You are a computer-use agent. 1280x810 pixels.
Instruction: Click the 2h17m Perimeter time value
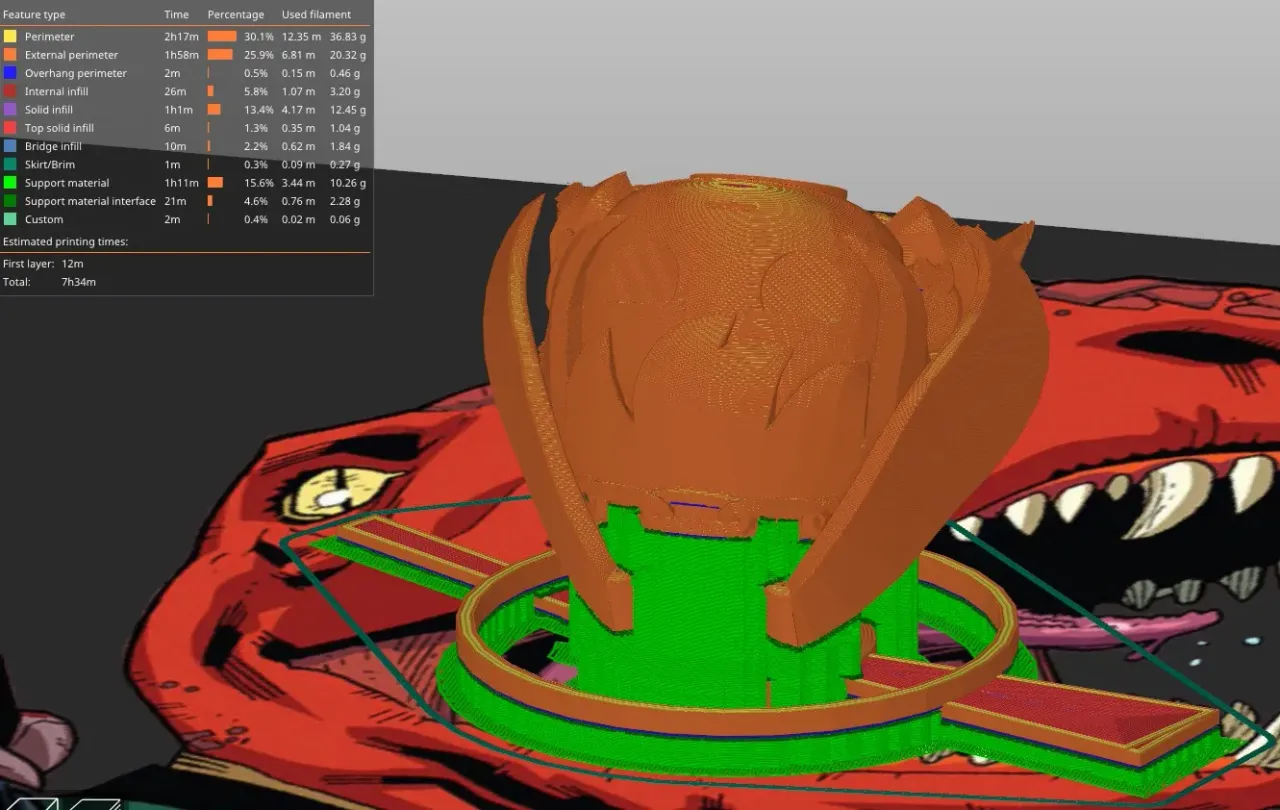181,37
